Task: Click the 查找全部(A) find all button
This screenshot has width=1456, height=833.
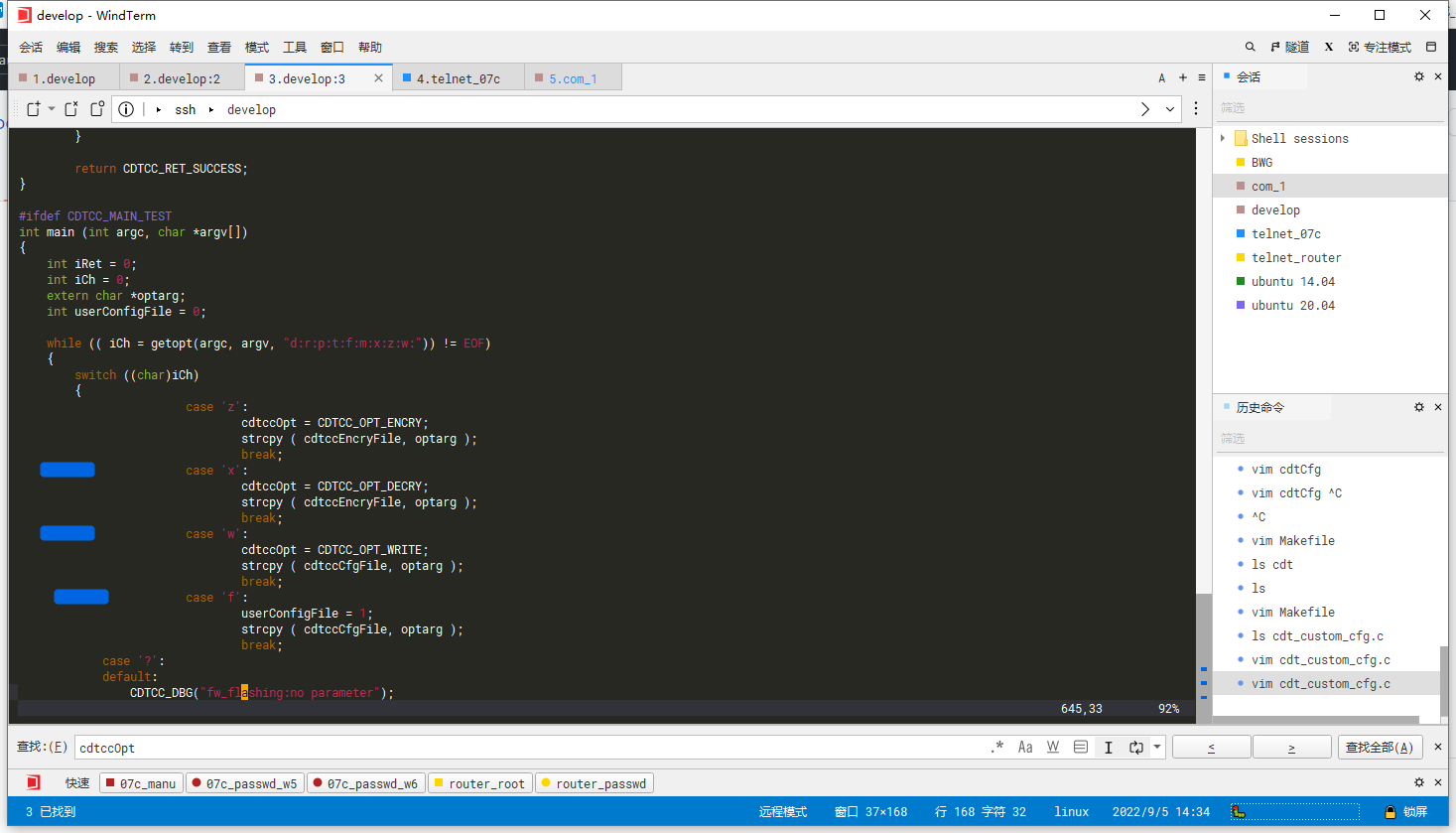Action: (1380, 748)
